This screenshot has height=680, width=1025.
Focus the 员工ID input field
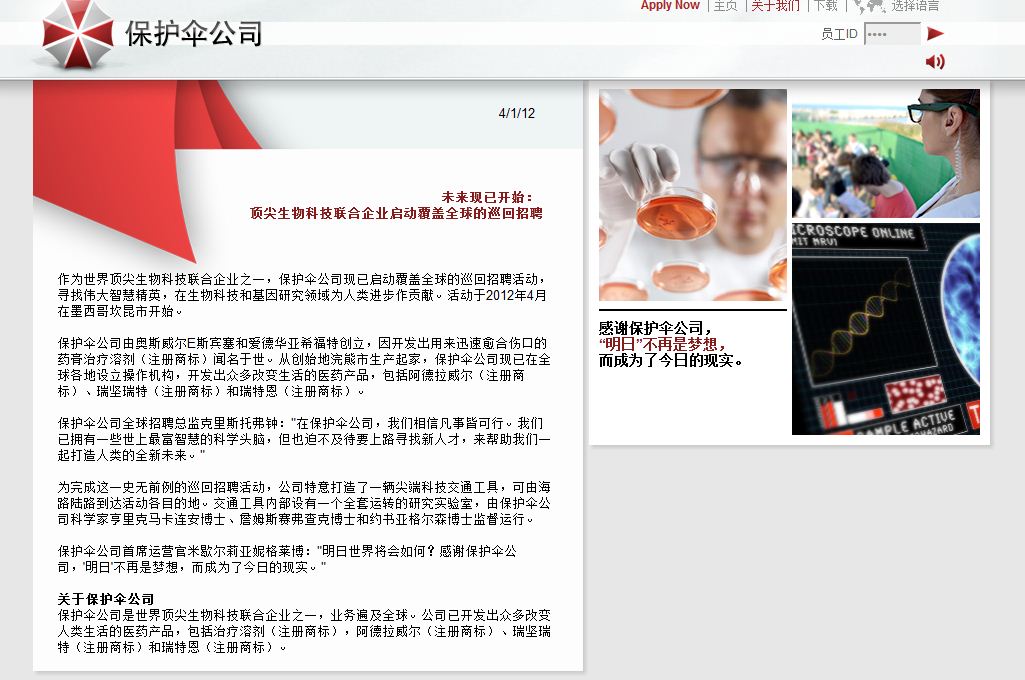tap(891, 34)
